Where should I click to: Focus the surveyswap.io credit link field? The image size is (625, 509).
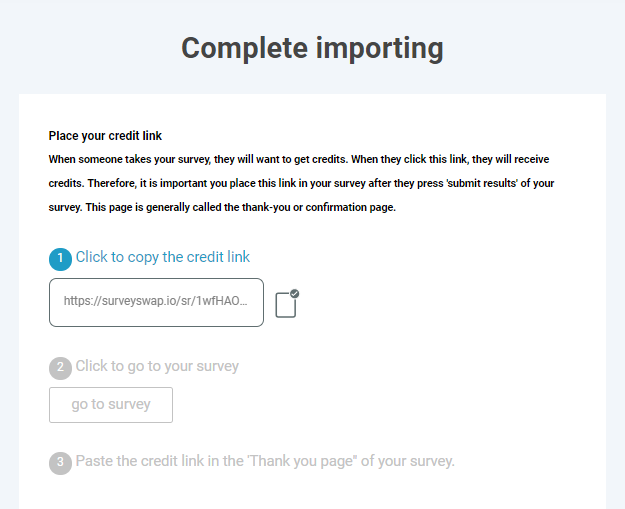(156, 302)
